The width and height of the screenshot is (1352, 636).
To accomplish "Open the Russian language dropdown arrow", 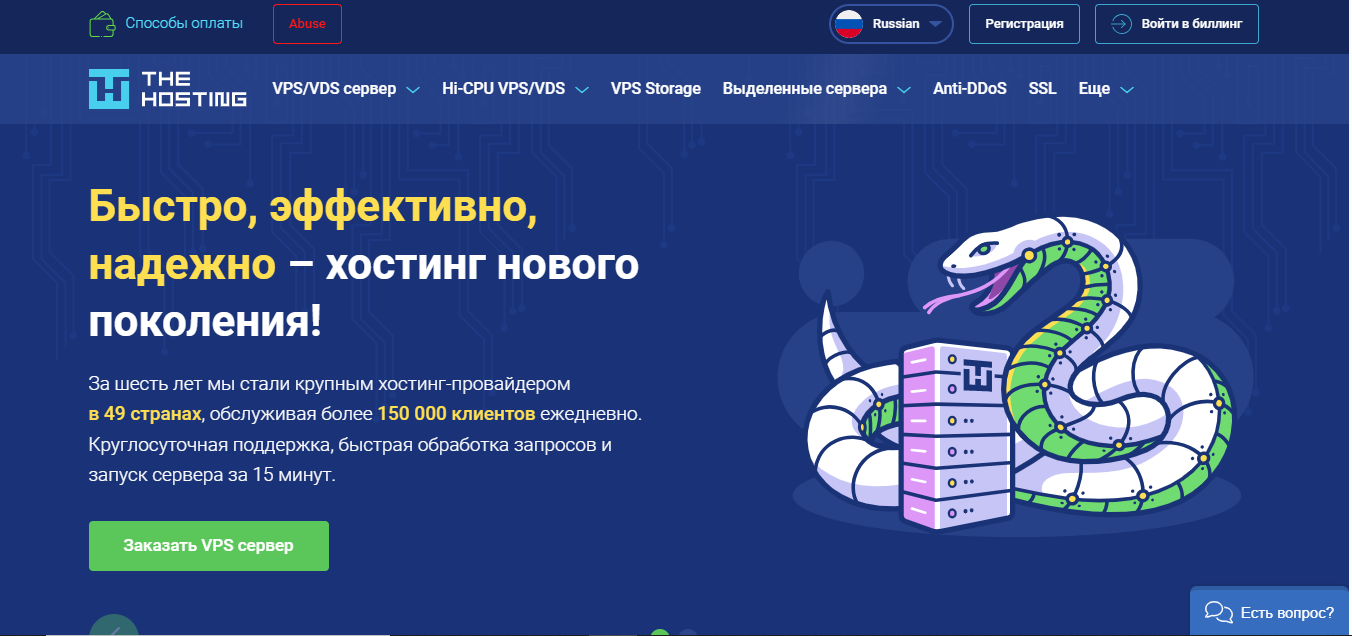I will [935, 24].
